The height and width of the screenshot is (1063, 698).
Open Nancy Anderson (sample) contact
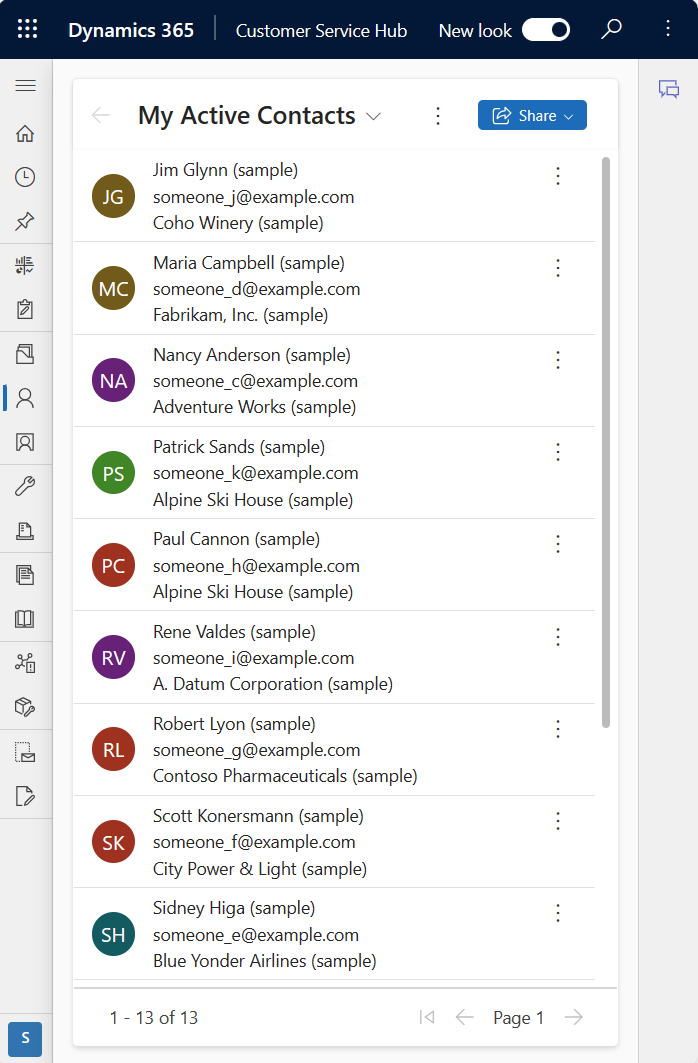(251, 355)
